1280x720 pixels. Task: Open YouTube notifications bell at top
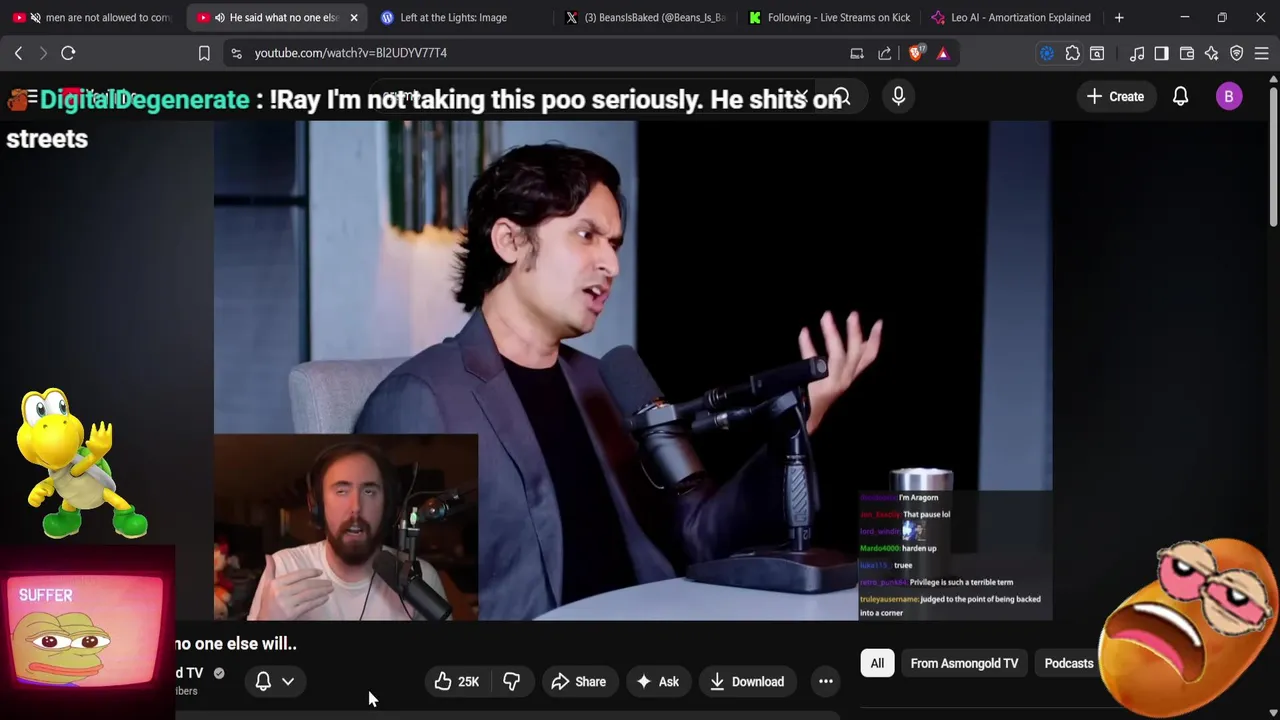tap(1180, 96)
